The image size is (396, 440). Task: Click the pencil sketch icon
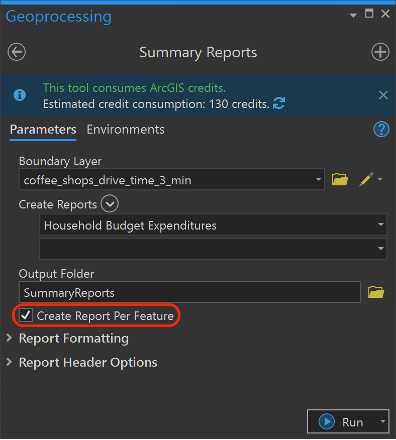[x=366, y=179]
